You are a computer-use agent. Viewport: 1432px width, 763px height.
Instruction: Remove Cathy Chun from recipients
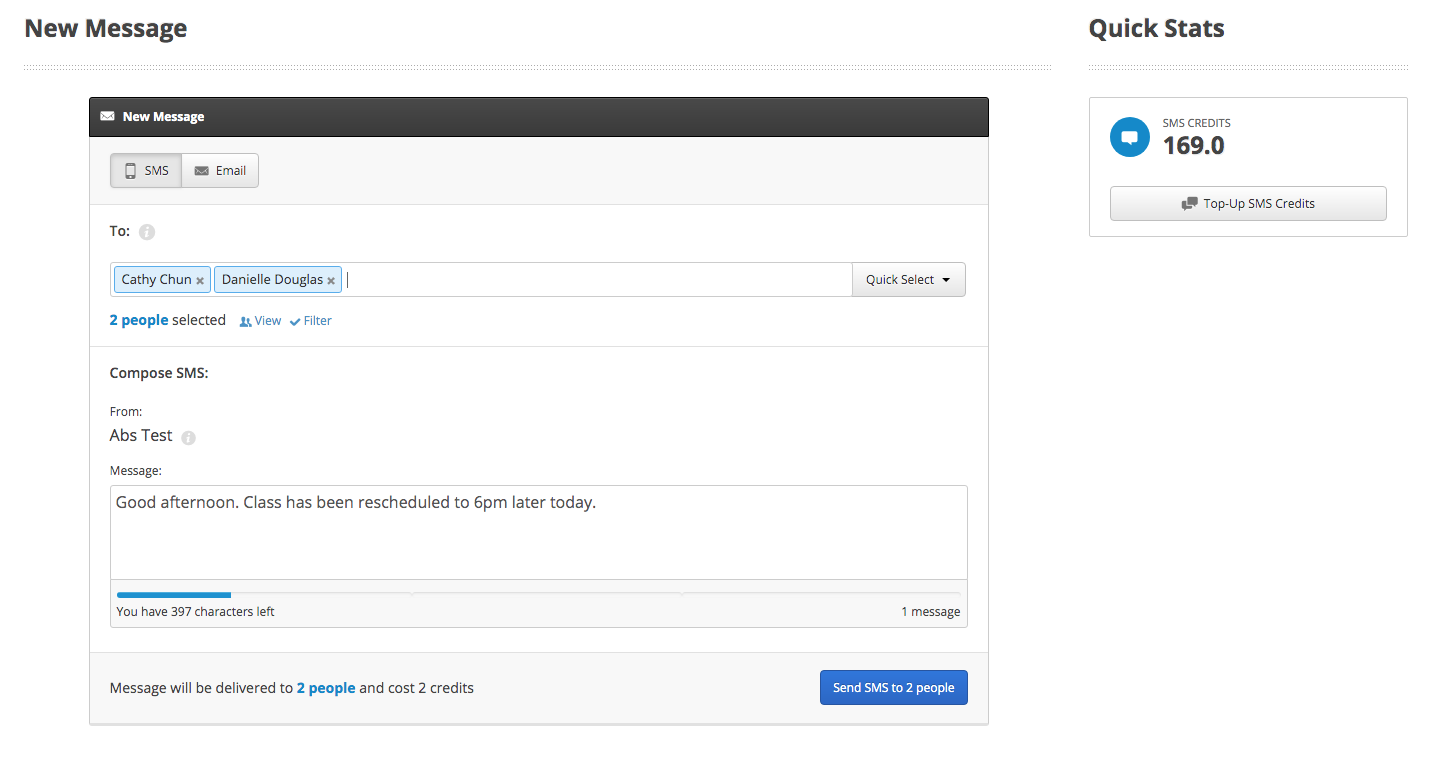[x=200, y=281]
